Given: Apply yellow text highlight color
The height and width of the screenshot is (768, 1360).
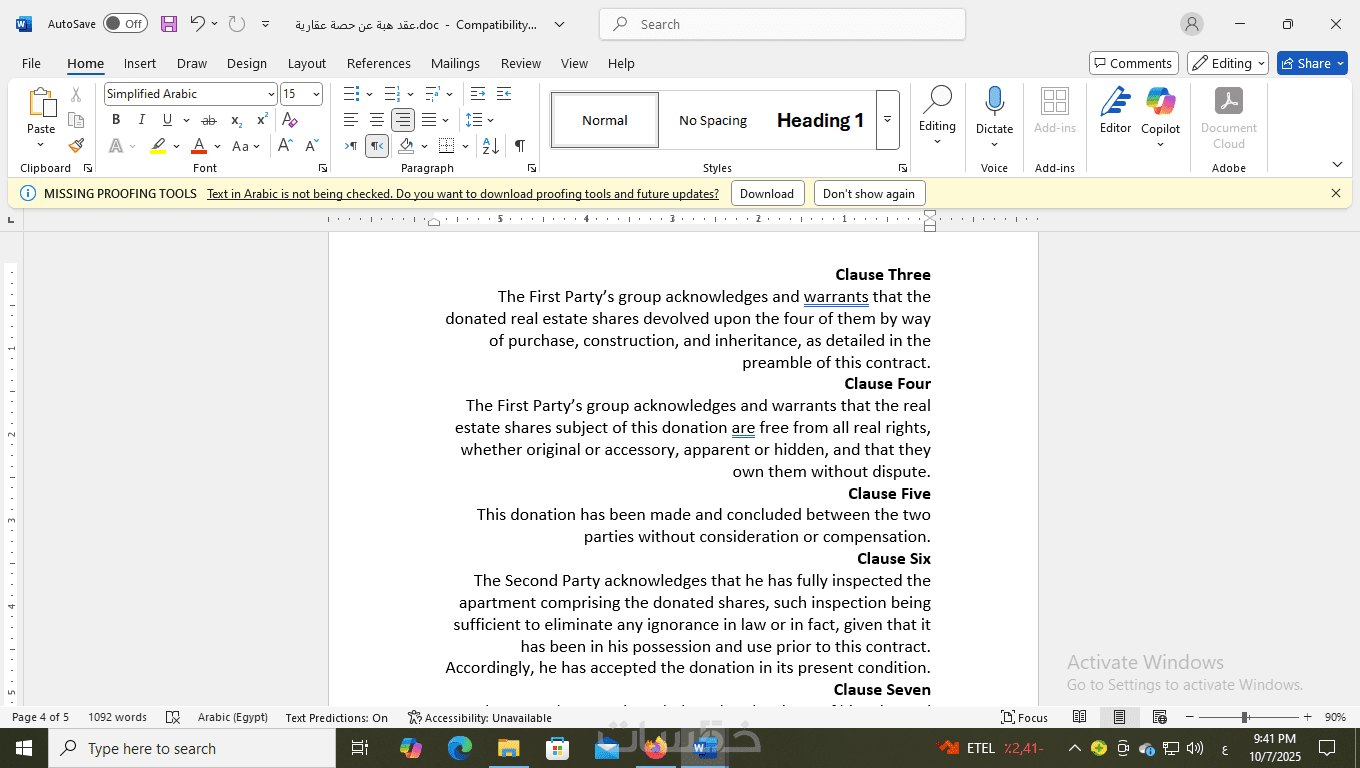Looking at the screenshot, I should [158, 146].
